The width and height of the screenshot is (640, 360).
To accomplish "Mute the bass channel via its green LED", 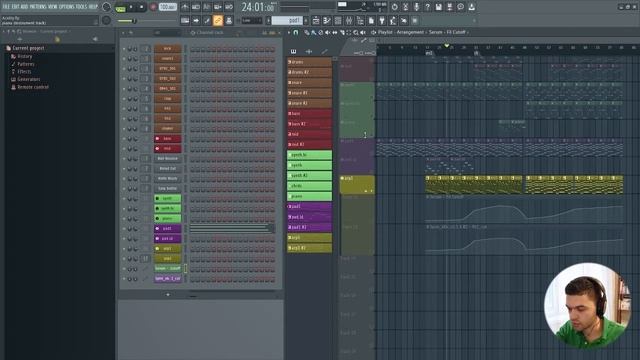I will [124, 139].
